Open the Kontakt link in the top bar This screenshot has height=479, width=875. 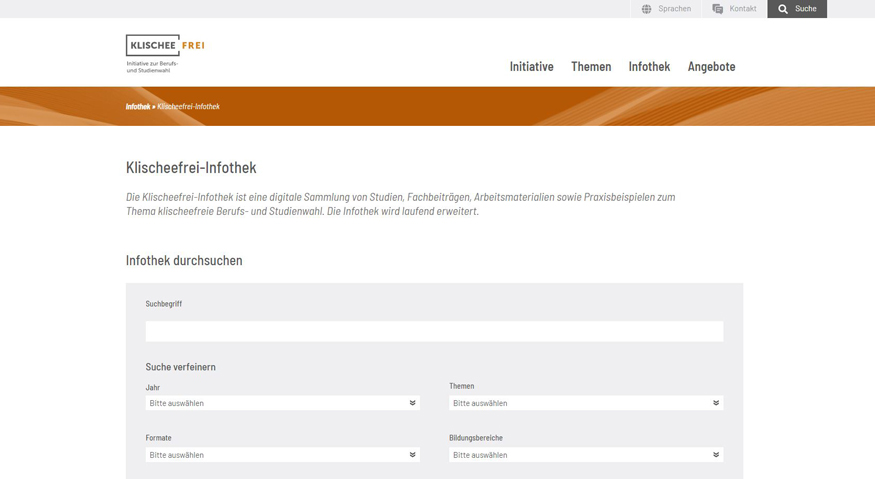click(742, 9)
